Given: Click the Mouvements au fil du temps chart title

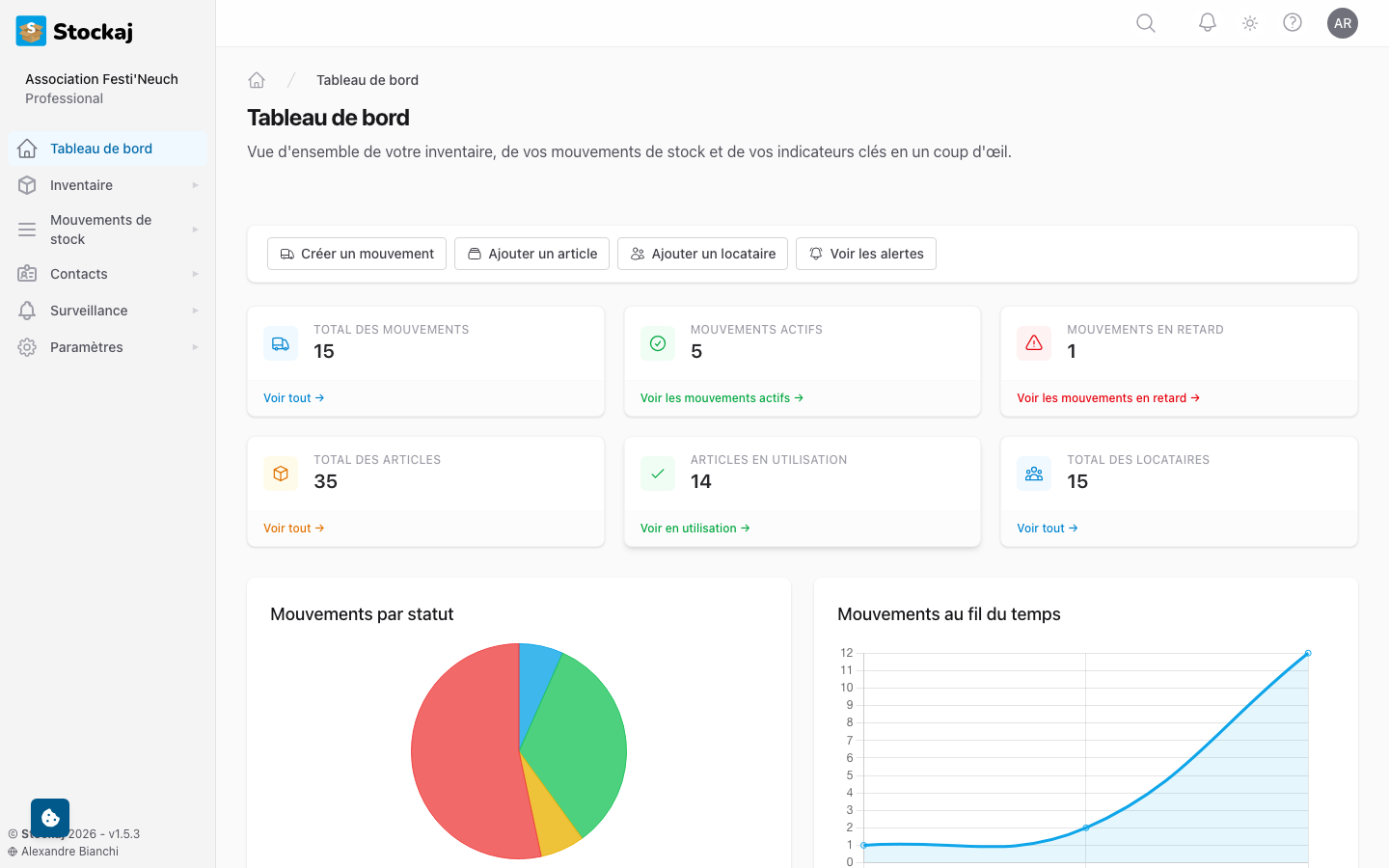Looking at the screenshot, I should pyautogui.click(x=949, y=614).
